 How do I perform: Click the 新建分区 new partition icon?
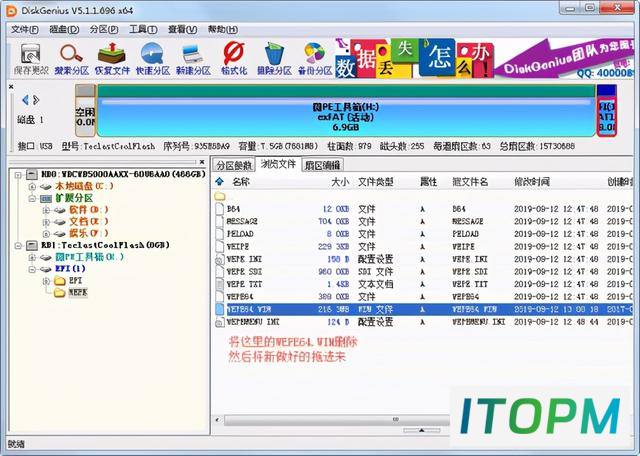point(193,59)
